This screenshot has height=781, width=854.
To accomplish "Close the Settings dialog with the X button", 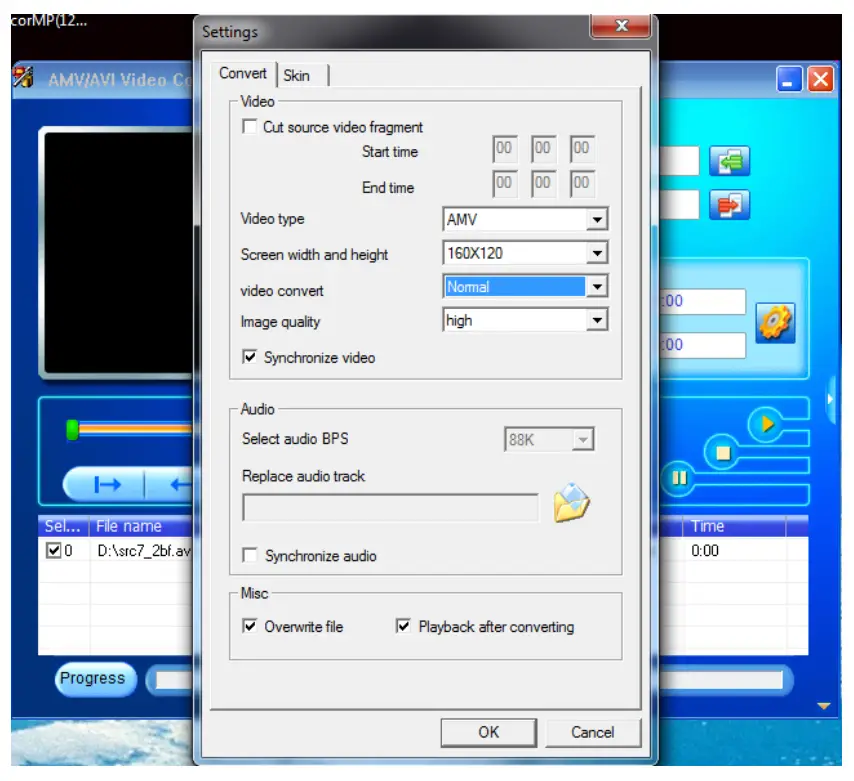I will [621, 26].
